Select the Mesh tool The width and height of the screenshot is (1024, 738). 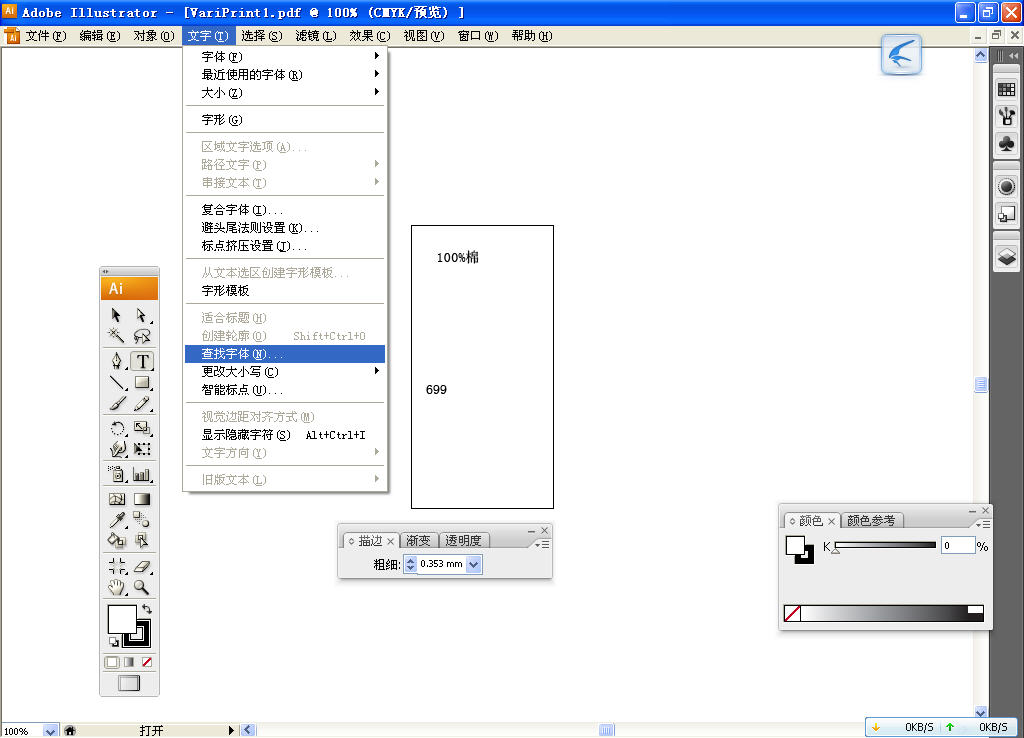pyautogui.click(x=116, y=499)
